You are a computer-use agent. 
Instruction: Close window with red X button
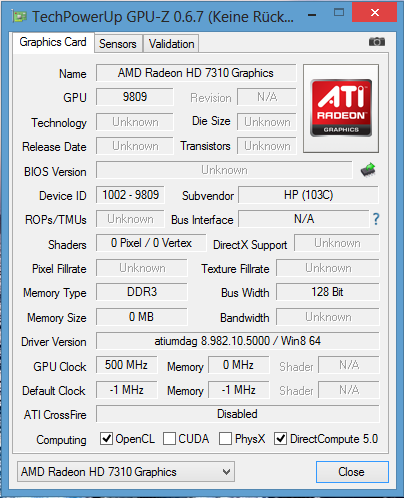[375, 13]
